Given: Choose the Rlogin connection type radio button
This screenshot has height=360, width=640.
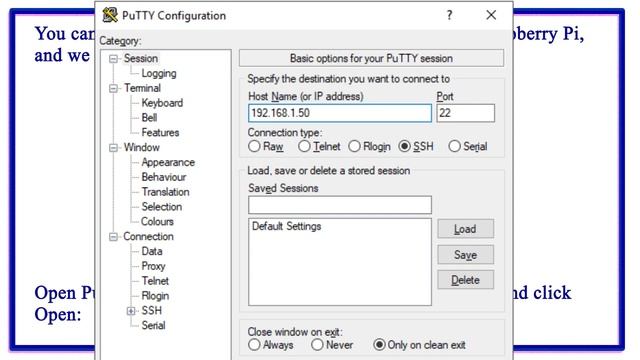Looking at the screenshot, I should 354,146.
